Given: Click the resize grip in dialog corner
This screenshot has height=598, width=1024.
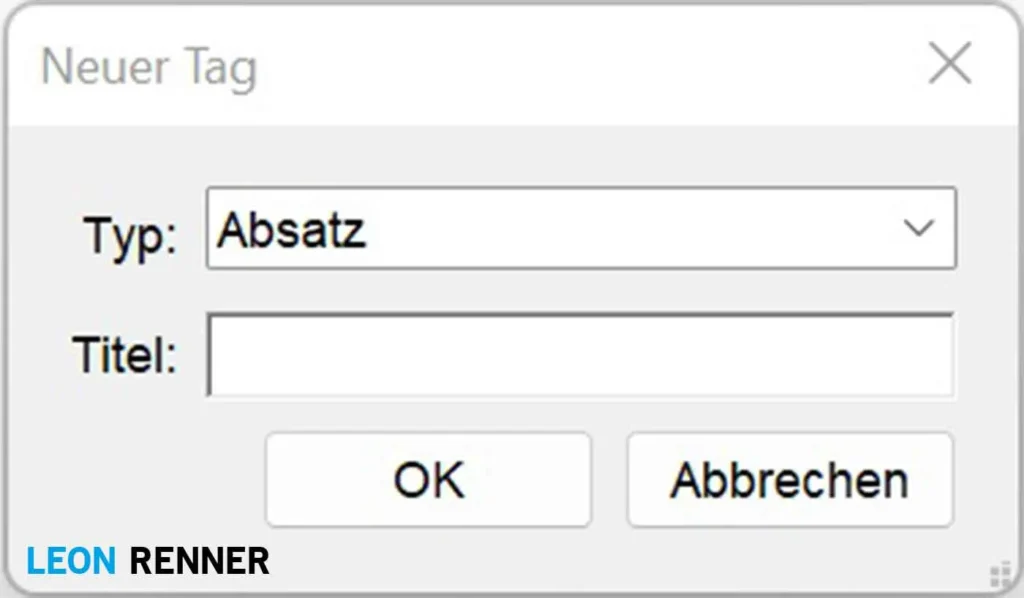Looking at the screenshot, I should 999,574.
